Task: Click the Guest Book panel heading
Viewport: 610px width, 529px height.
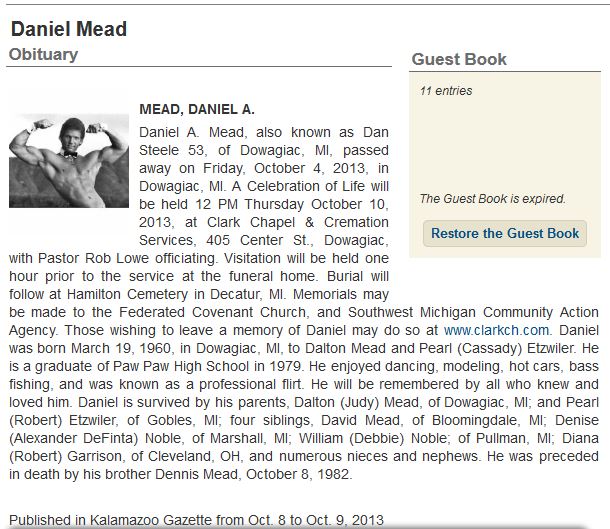Action: point(459,60)
